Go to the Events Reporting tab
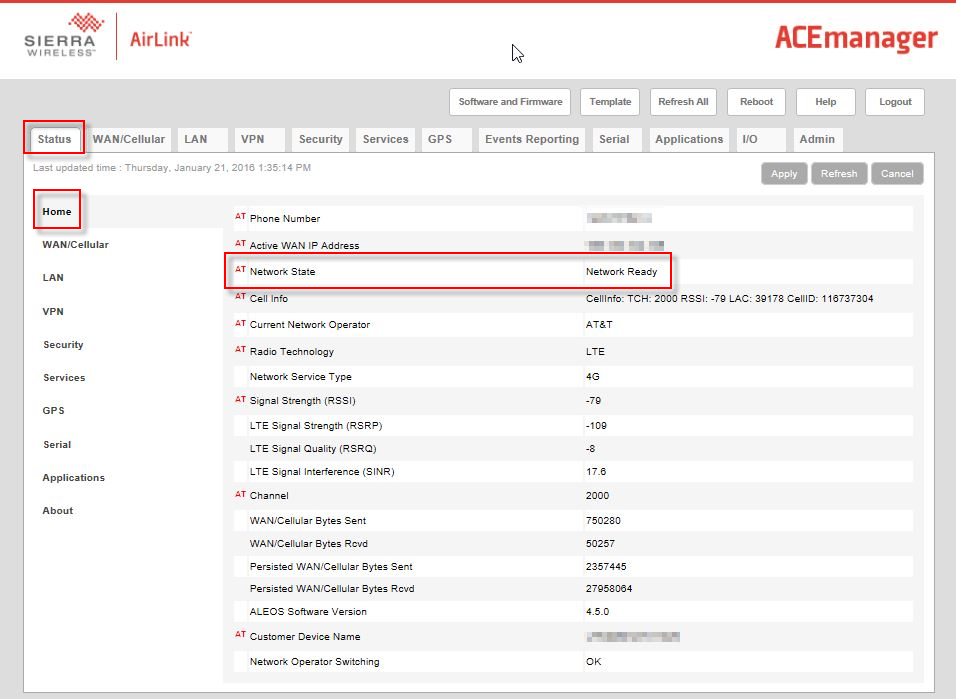This screenshot has height=699, width=956. pyautogui.click(x=531, y=139)
